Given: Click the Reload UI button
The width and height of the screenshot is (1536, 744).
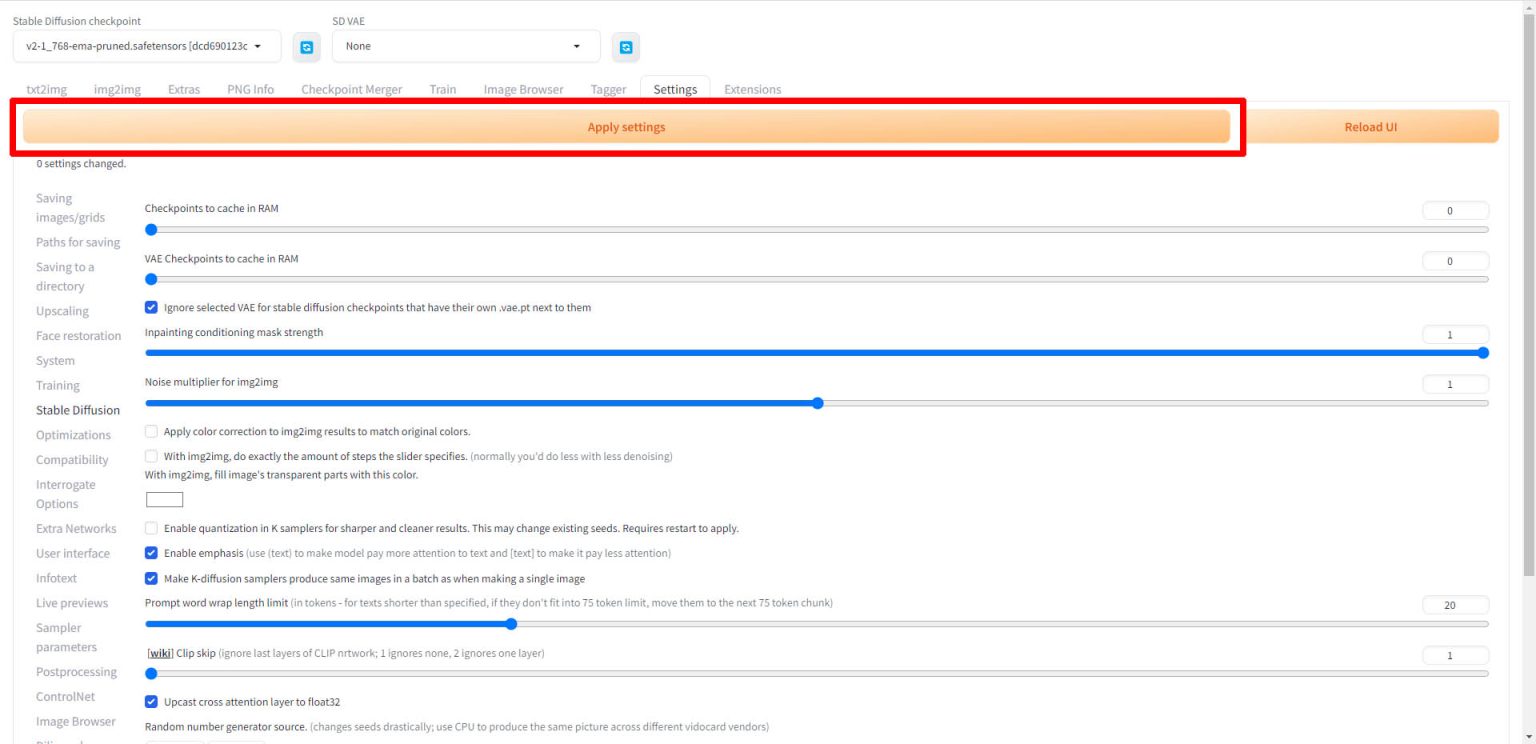Looking at the screenshot, I should click(x=1370, y=126).
